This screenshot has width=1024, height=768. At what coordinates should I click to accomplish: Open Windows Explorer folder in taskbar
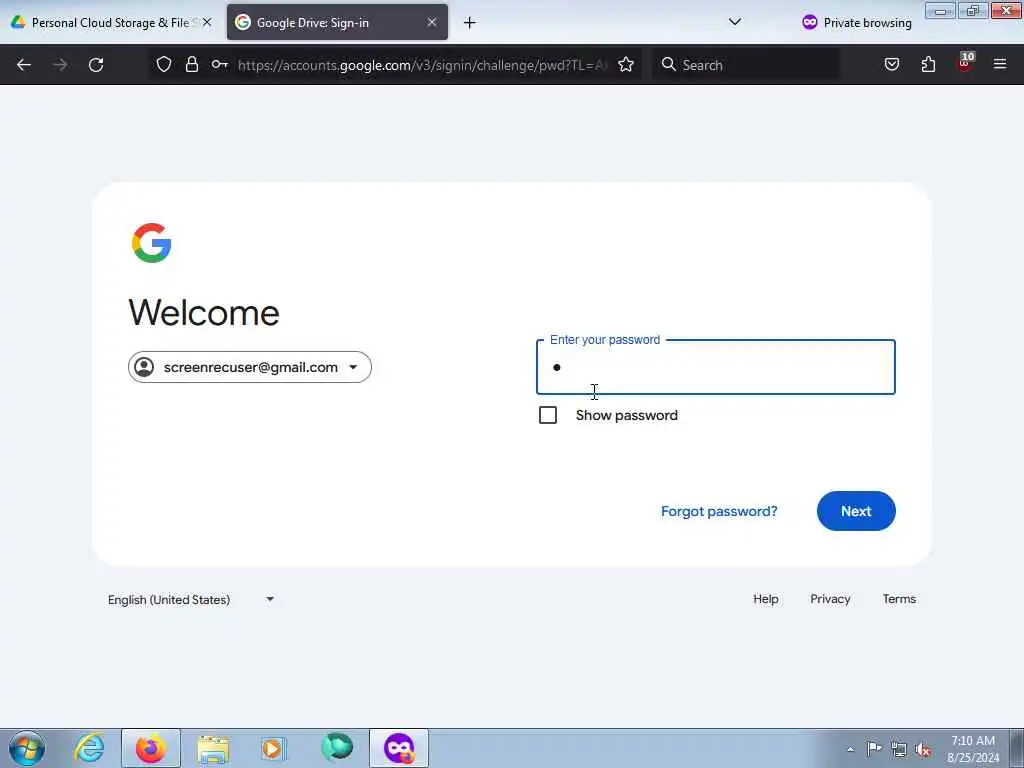coord(213,748)
